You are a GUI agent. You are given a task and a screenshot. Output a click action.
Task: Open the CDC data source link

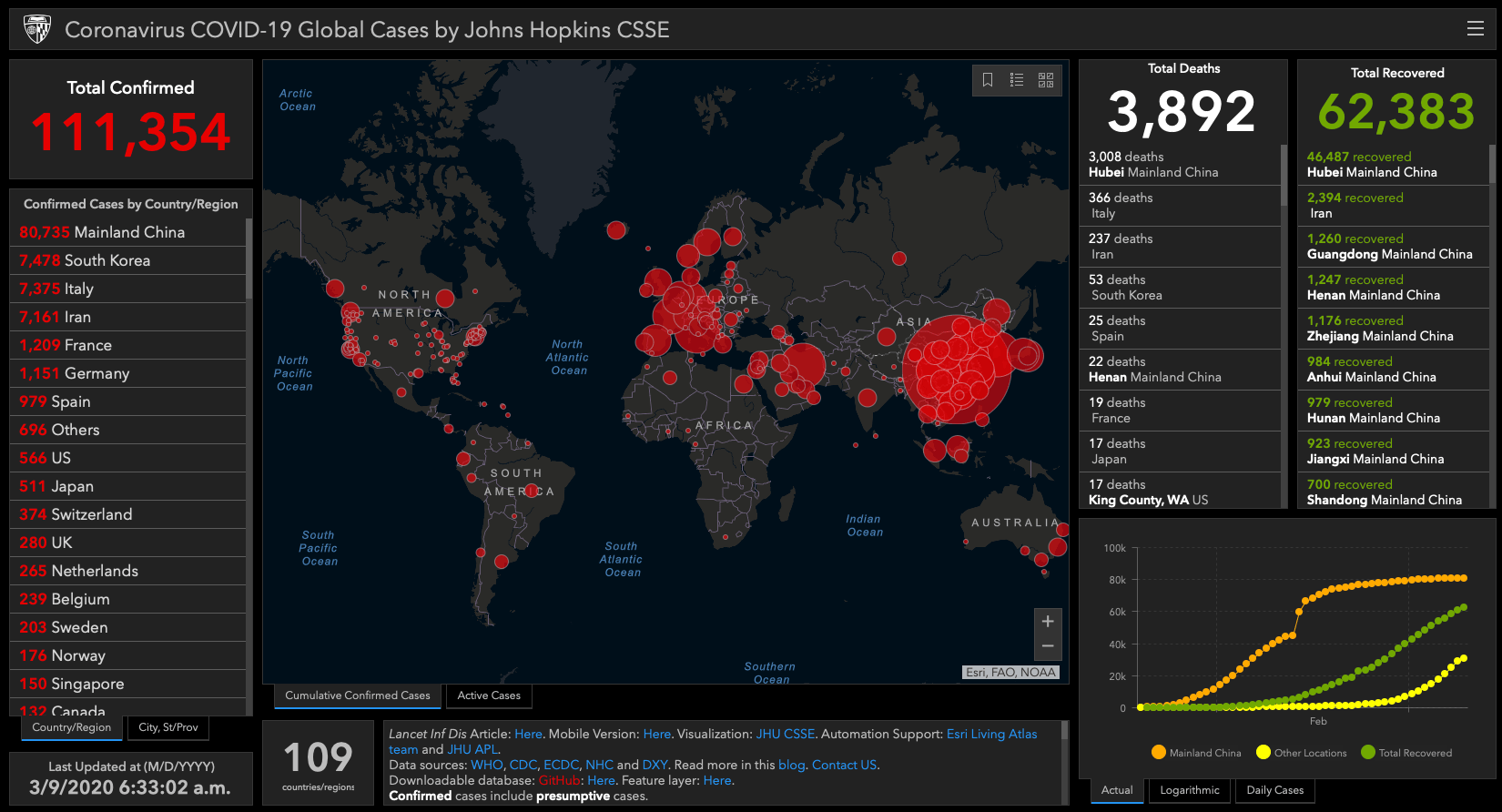pos(523,765)
